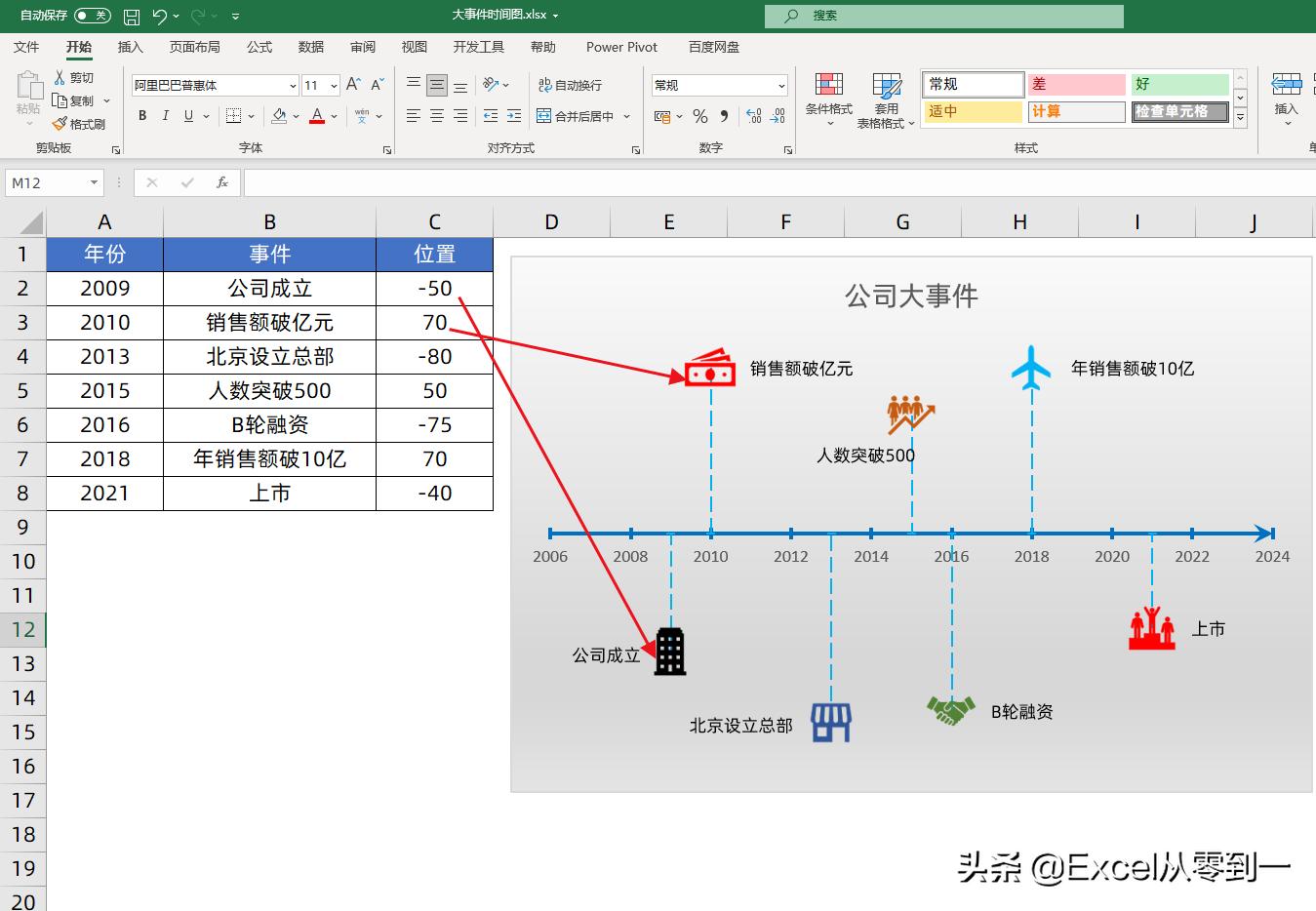Apply the 好 cell style
The image size is (1316, 911).
tap(1180, 84)
